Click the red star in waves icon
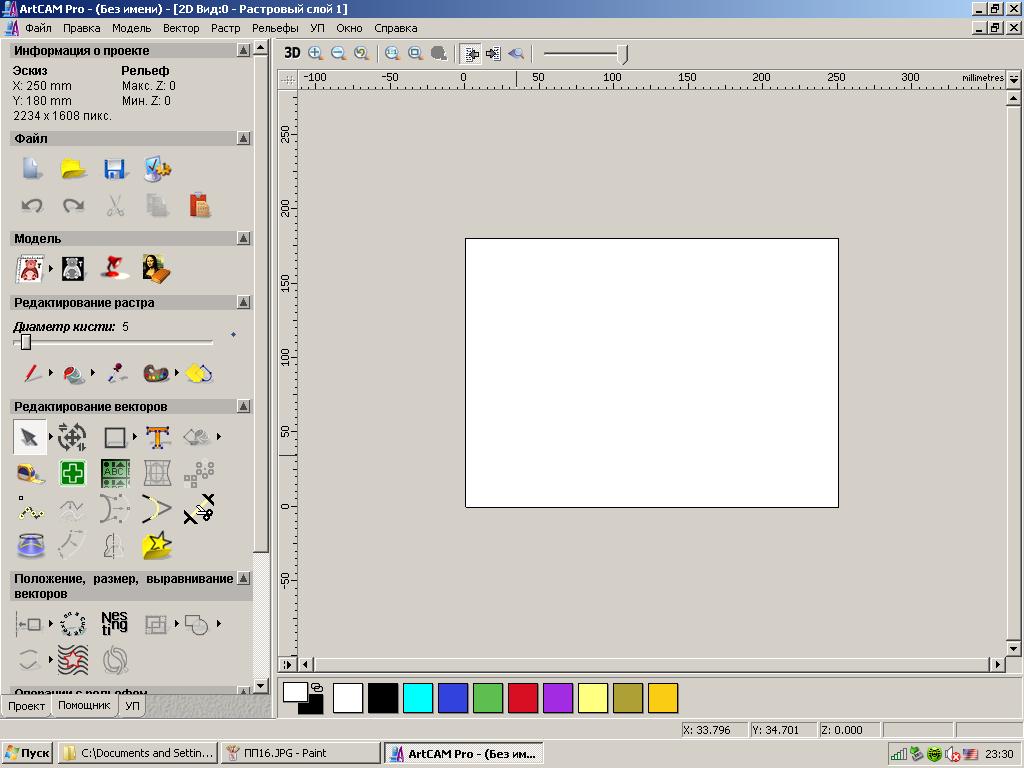Viewport: 1024px width, 768px height. tap(73, 660)
